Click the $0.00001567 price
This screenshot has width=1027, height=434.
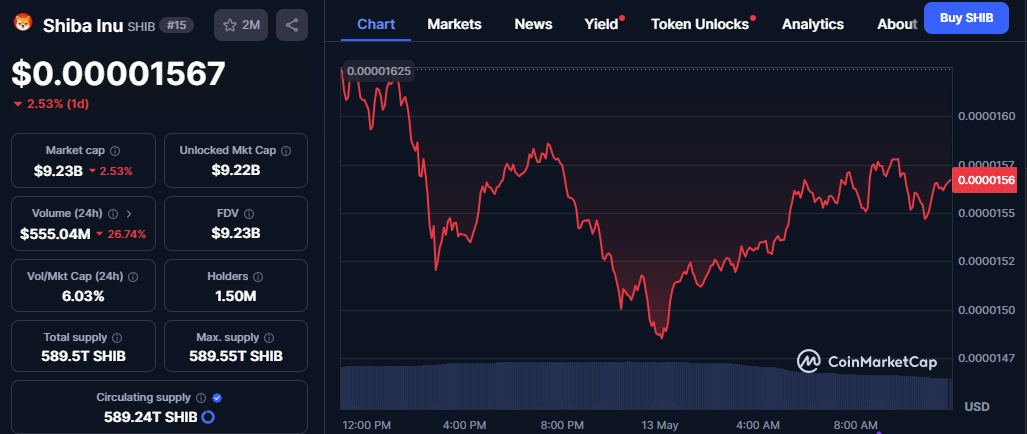coord(119,73)
